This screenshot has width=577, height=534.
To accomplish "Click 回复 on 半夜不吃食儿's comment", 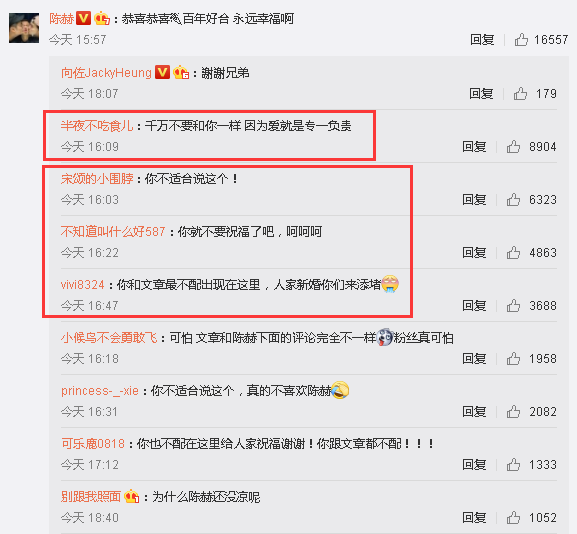I will point(474,146).
